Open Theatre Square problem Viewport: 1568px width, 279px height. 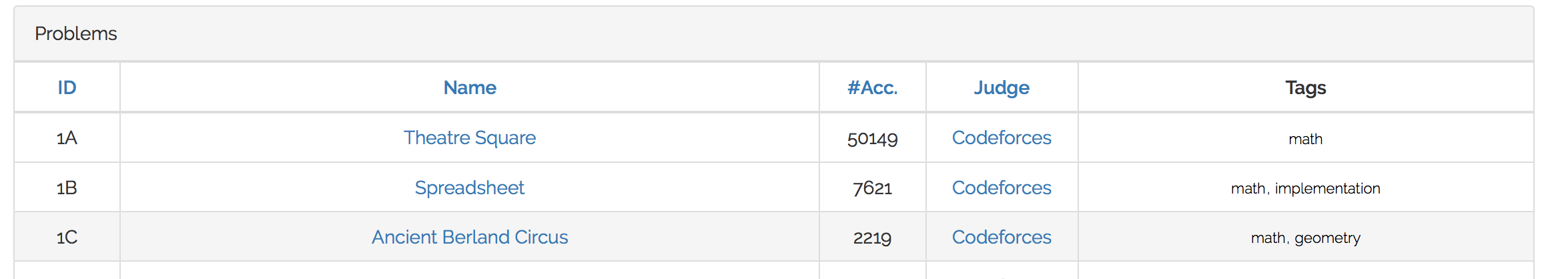point(470,137)
